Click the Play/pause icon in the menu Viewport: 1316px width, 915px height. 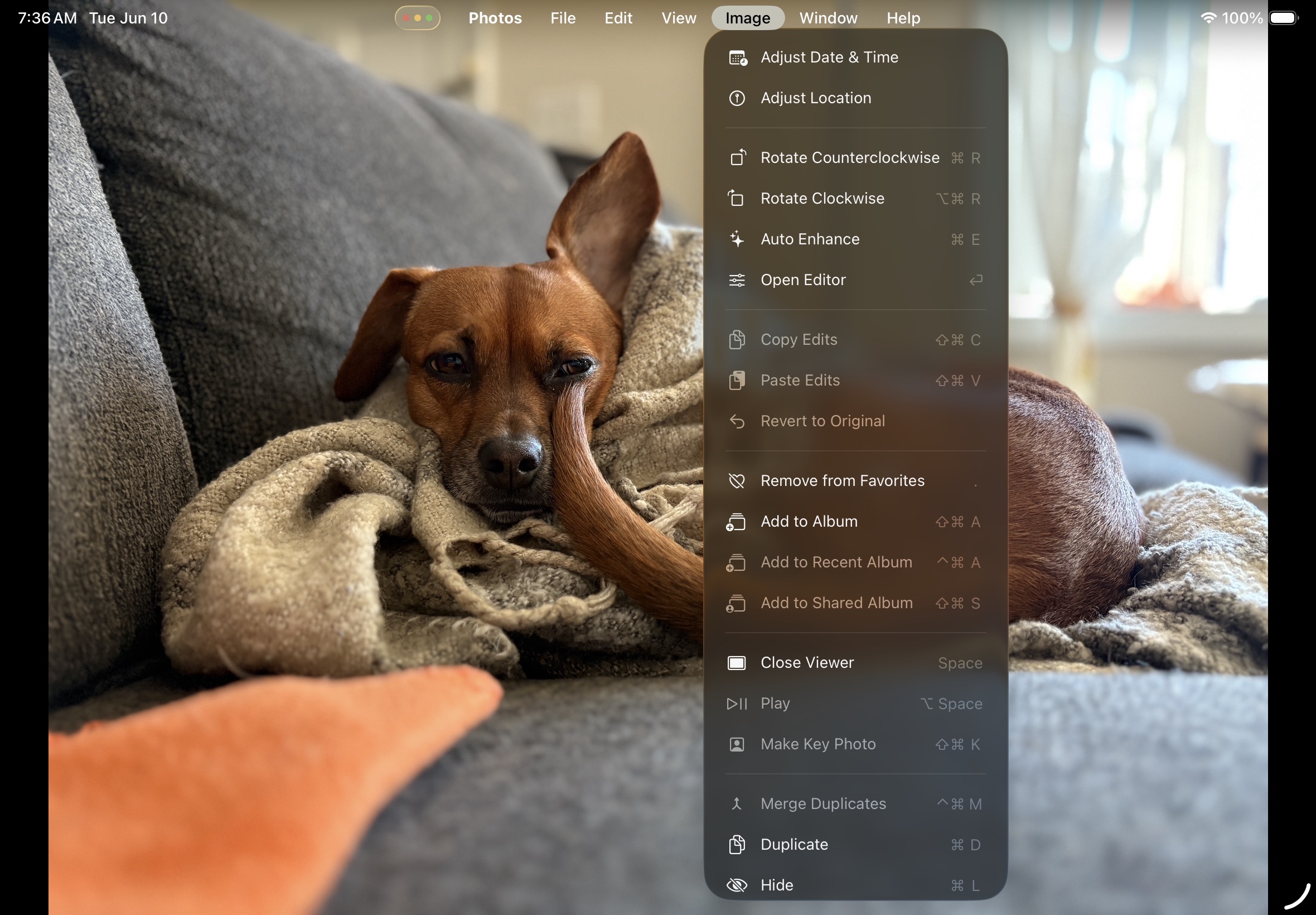737,704
